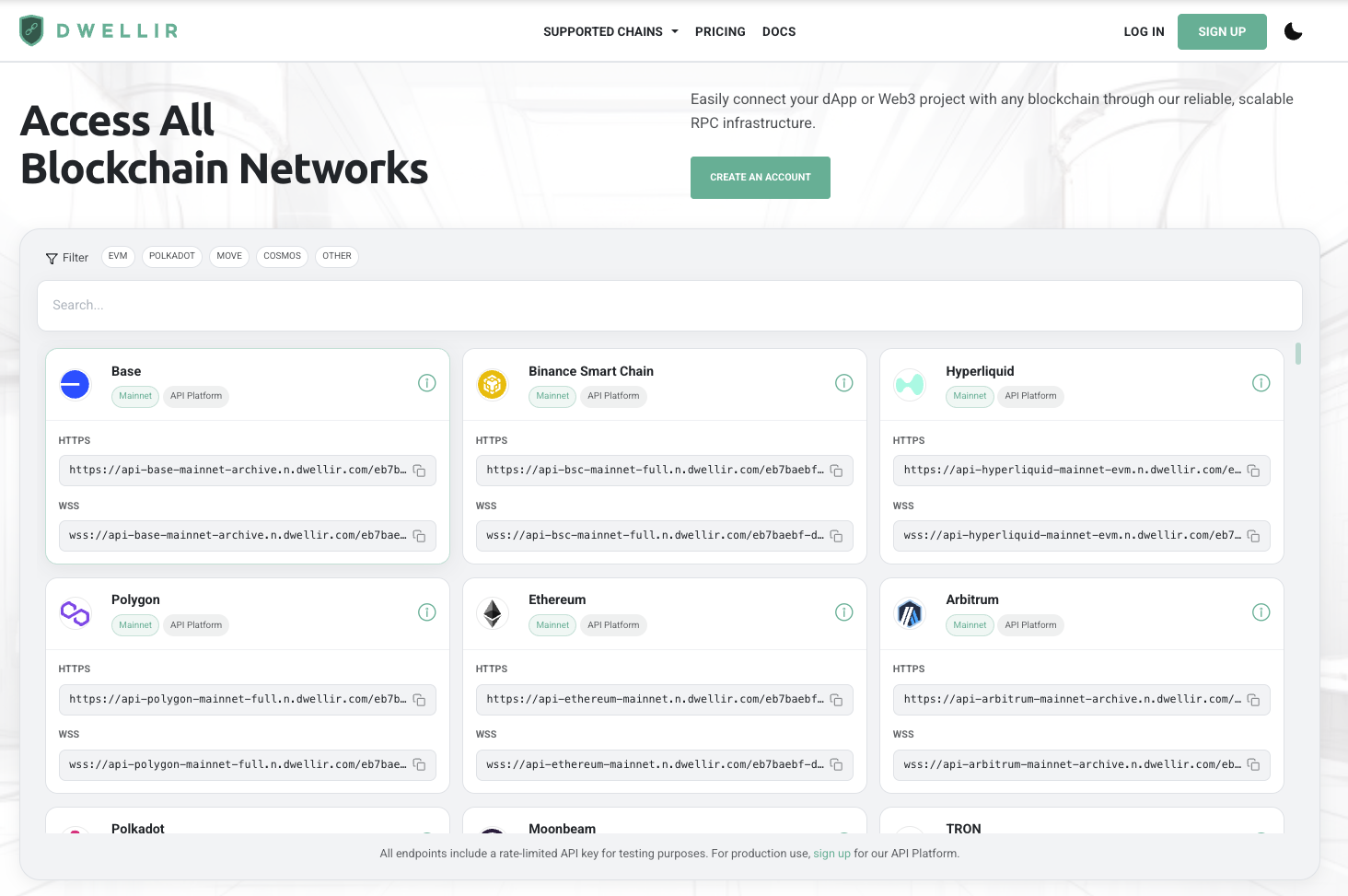Follow the 'sign up' link in the footer note
This screenshot has width=1348, height=896.
coord(831,854)
